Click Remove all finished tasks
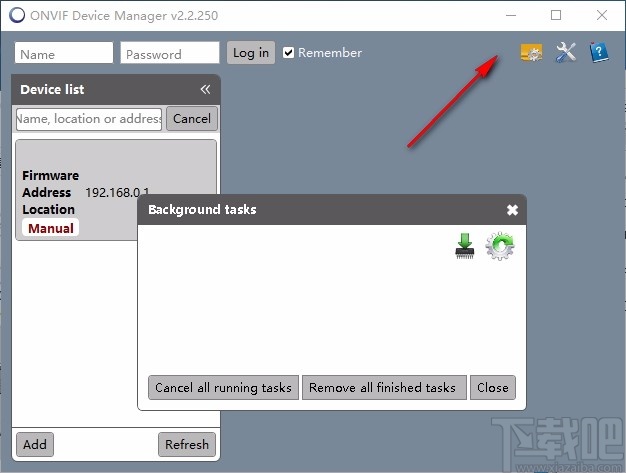The height and width of the screenshot is (473, 626). click(384, 387)
